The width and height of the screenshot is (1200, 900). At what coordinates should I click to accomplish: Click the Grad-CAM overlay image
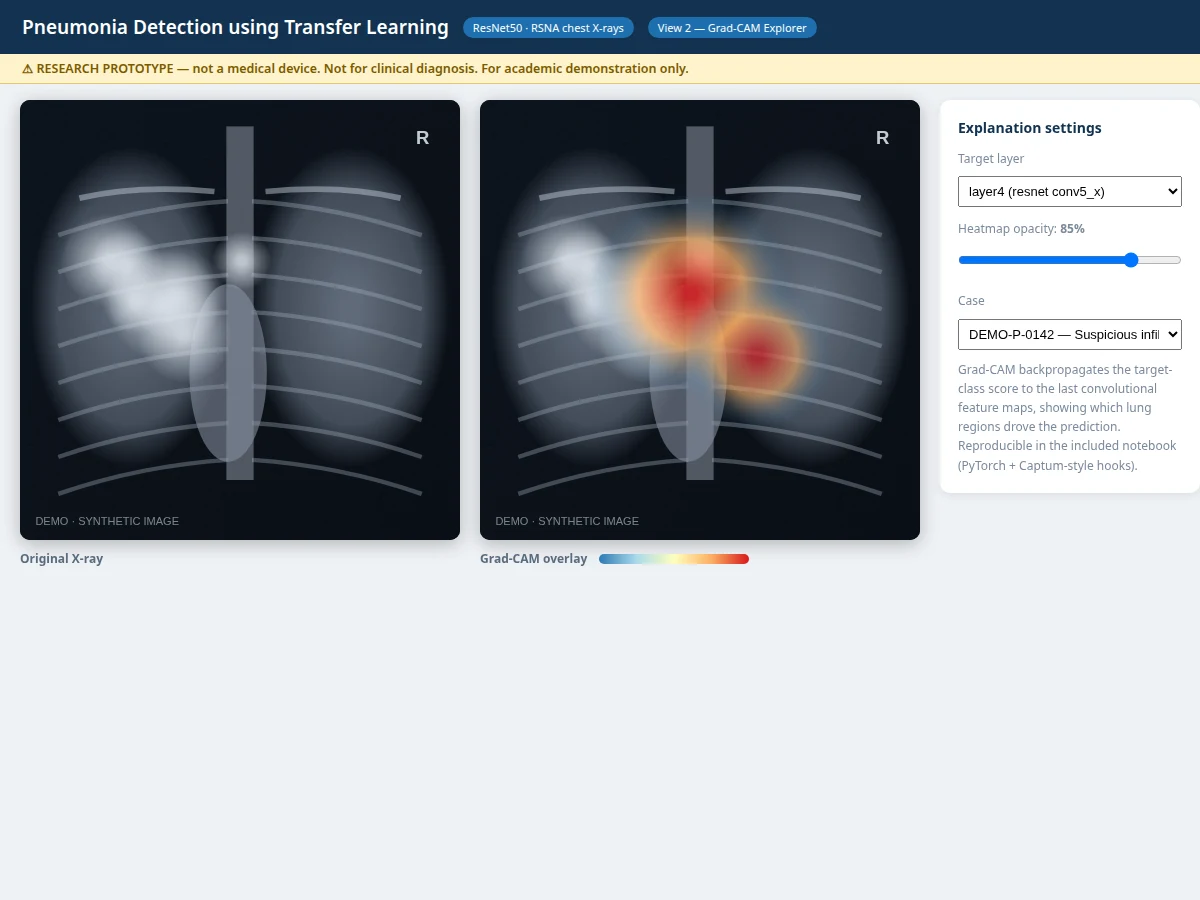click(700, 320)
